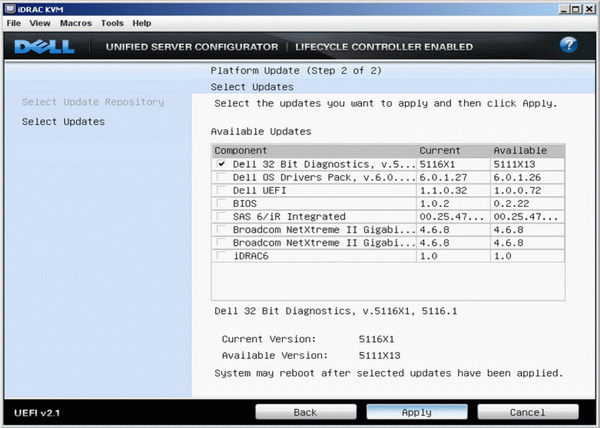Check the BIOS update checkbox
This screenshot has height=428, width=600.
tap(221, 203)
